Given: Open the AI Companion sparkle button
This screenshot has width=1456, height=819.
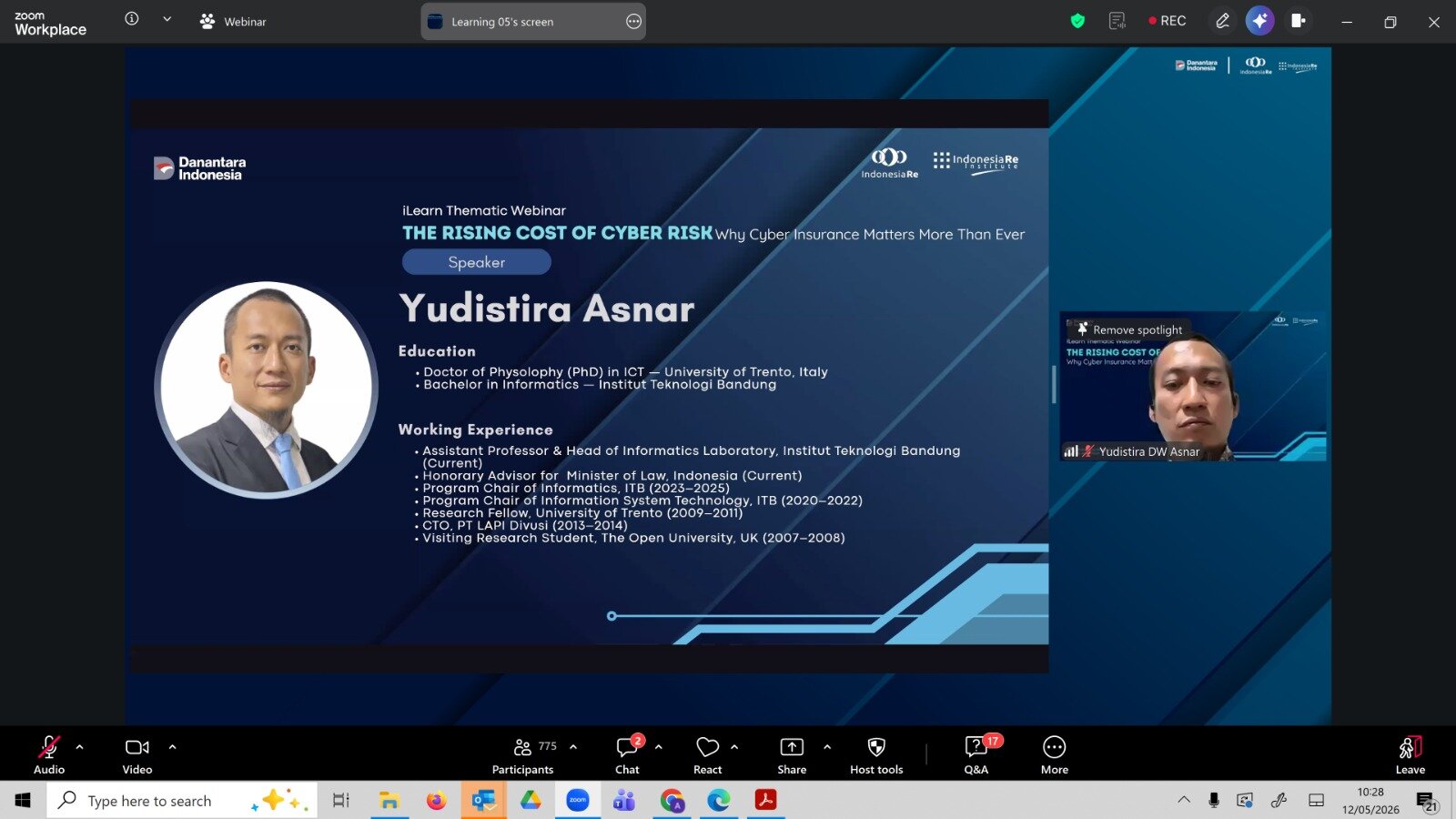Looking at the screenshot, I should pyautogui.click(x=1260, y=21).
